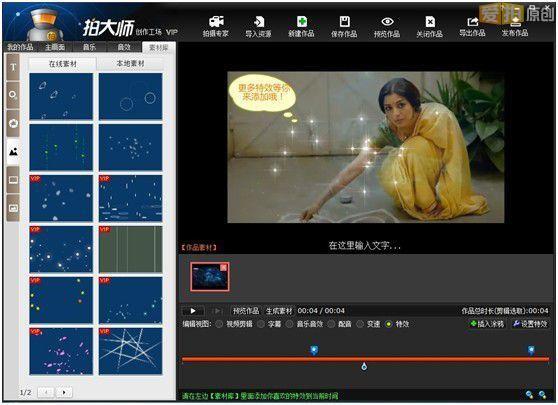Click the 拍摄专家 camera icon
The image size is (558, 405).
pos(216,21)
